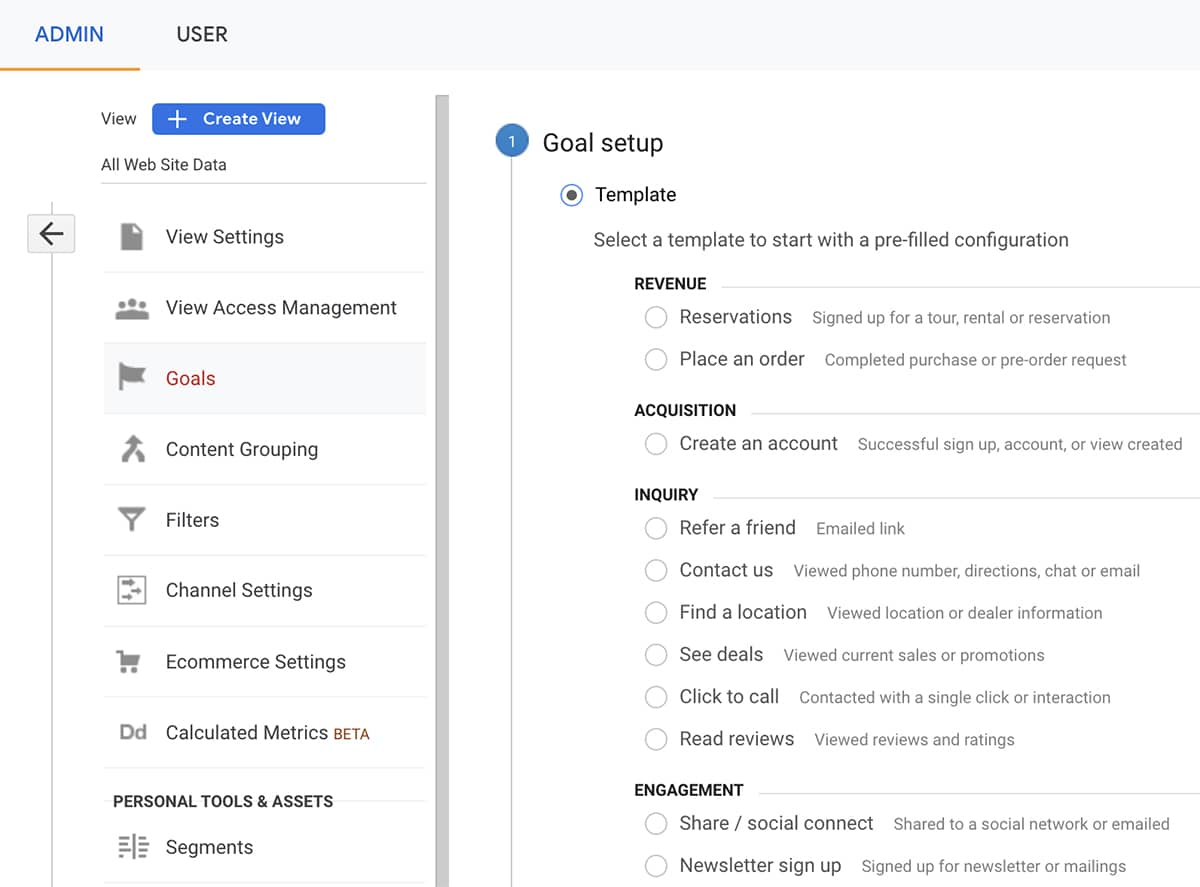Click the sidebar vertical scrollbar
The width and height of the screenshot is (1200, 887).
click(442, 490)
